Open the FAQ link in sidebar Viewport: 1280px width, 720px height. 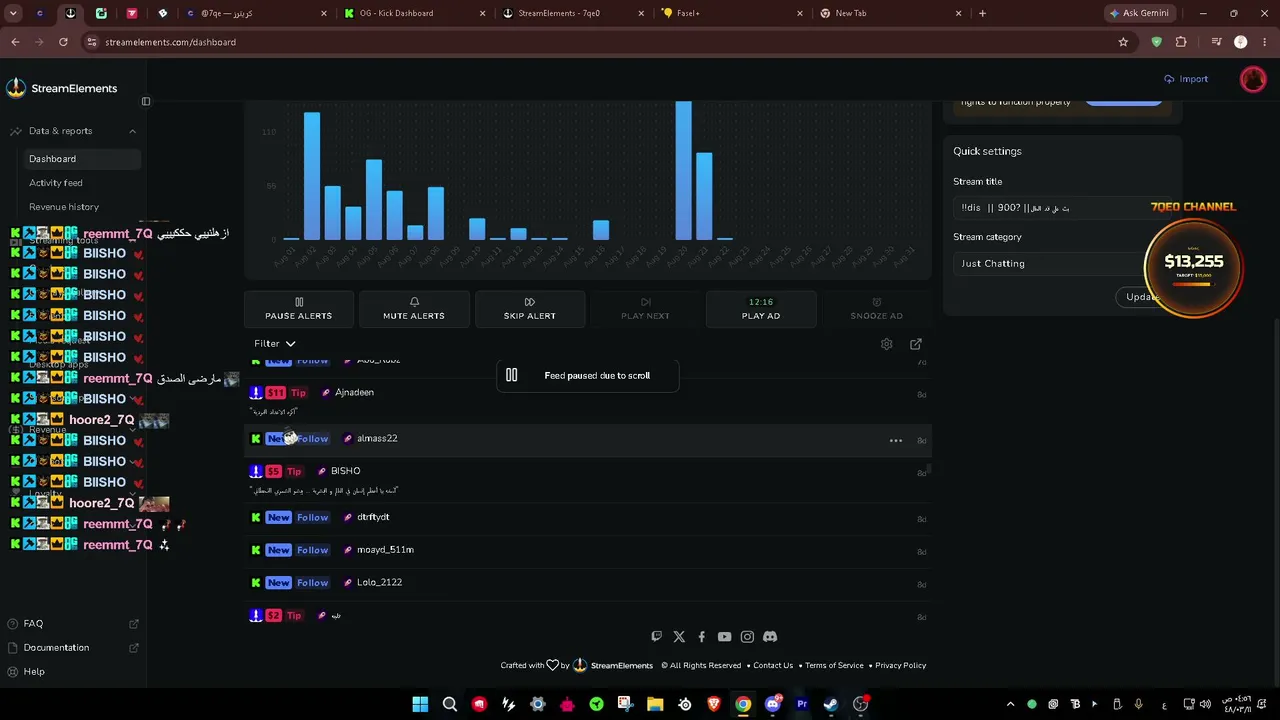33,624
